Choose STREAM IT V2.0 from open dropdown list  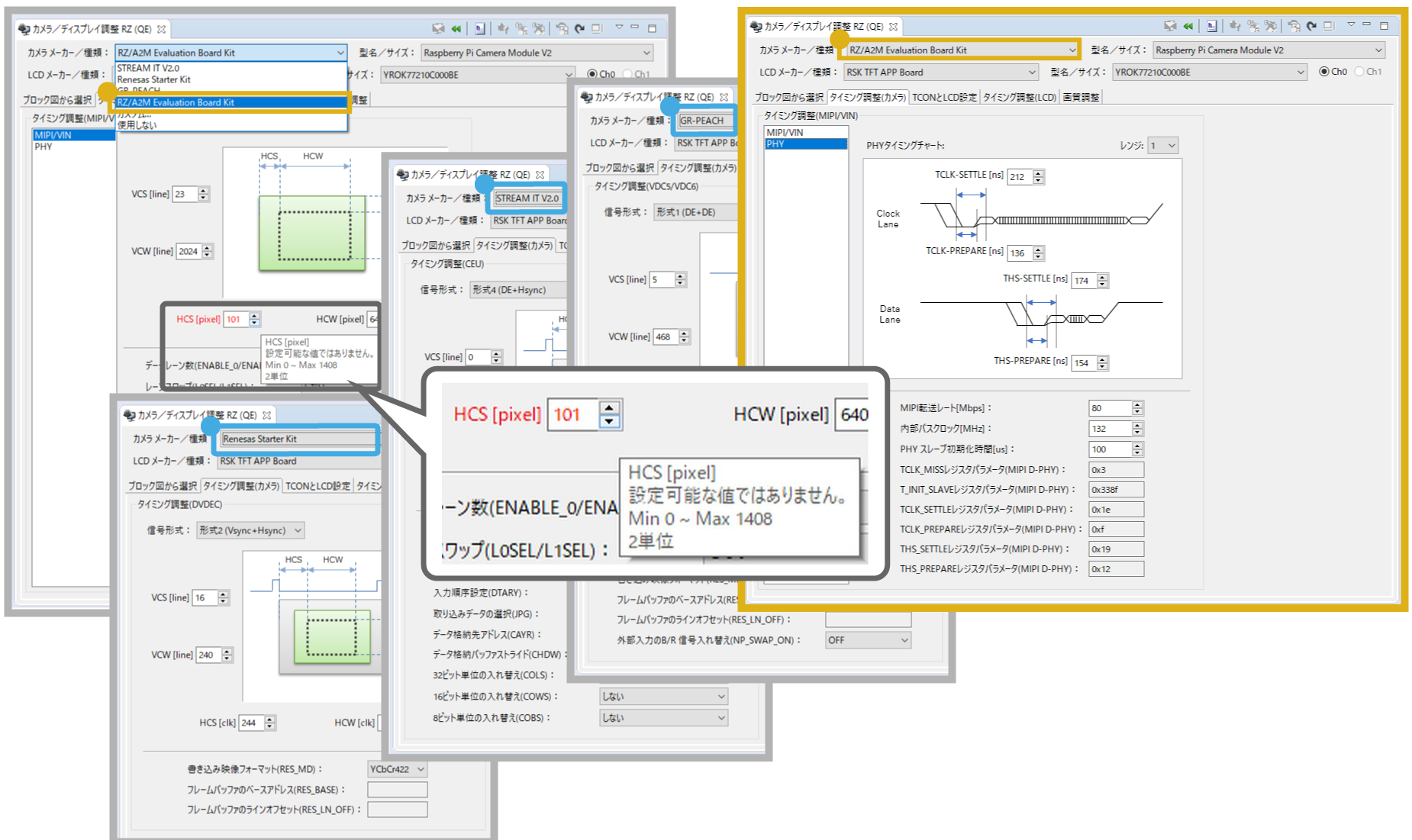(x=231, y=68)
